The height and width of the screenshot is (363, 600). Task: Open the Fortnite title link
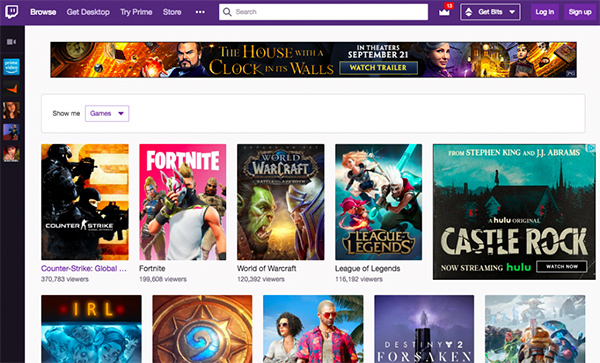(x=152, y=269)
